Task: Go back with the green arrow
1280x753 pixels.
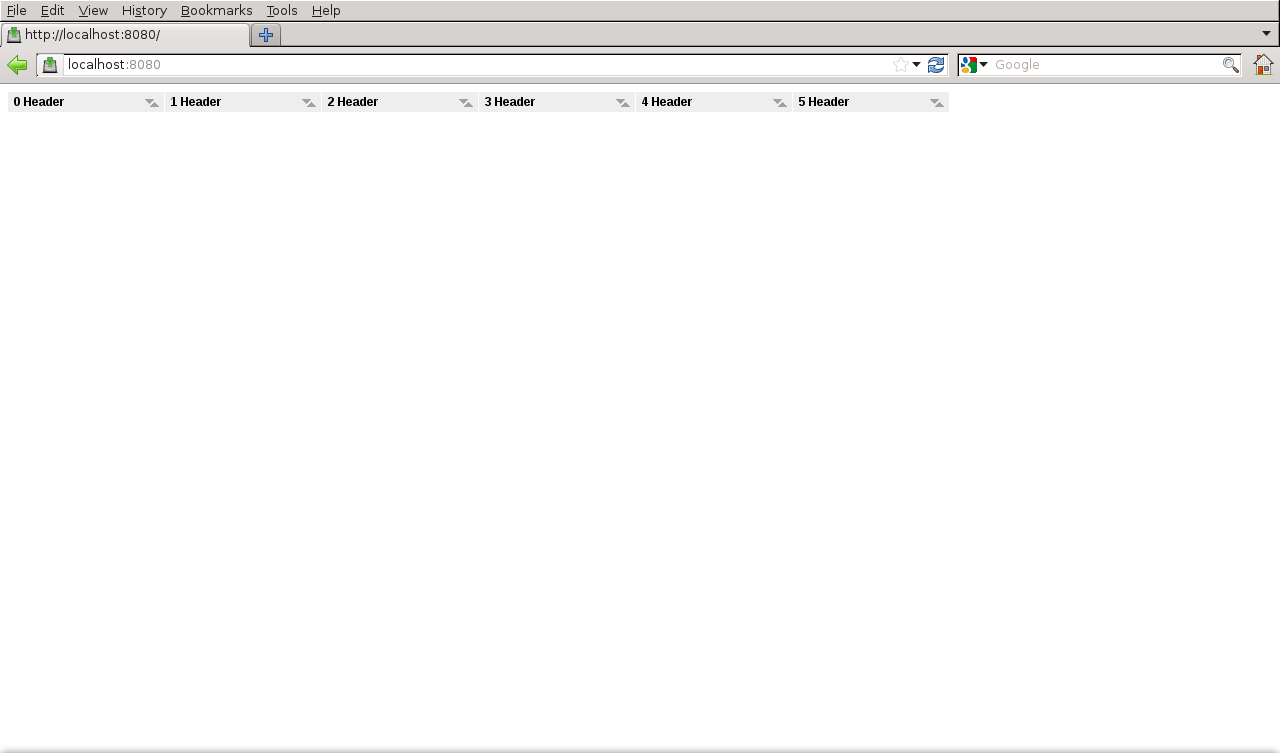Action: (17, 65)
